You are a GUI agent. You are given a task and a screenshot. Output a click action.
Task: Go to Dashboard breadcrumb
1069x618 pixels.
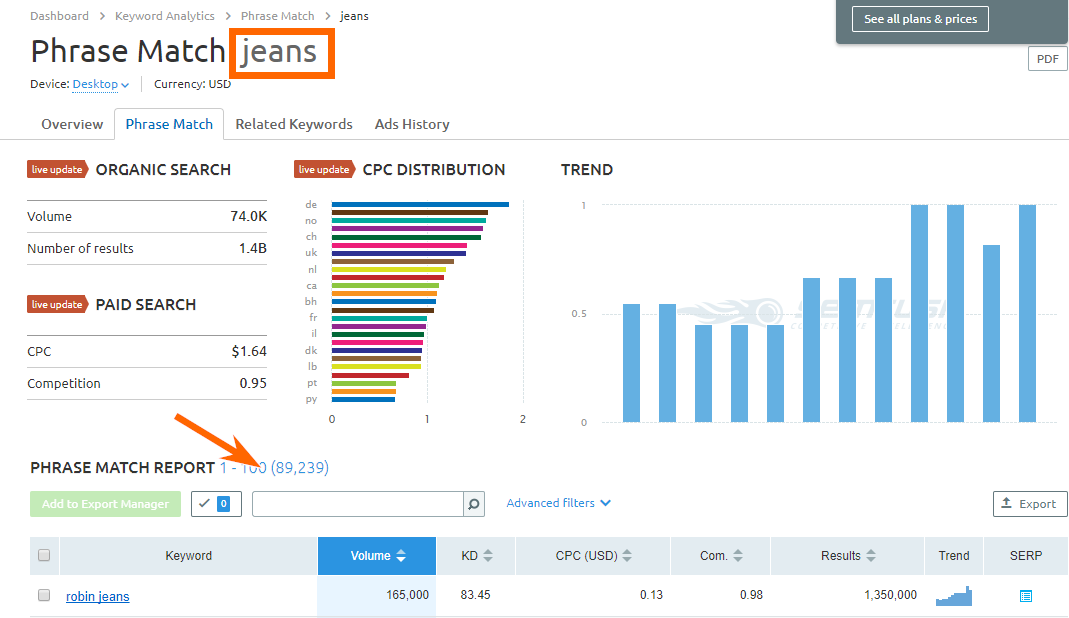(x=59, y=16)
